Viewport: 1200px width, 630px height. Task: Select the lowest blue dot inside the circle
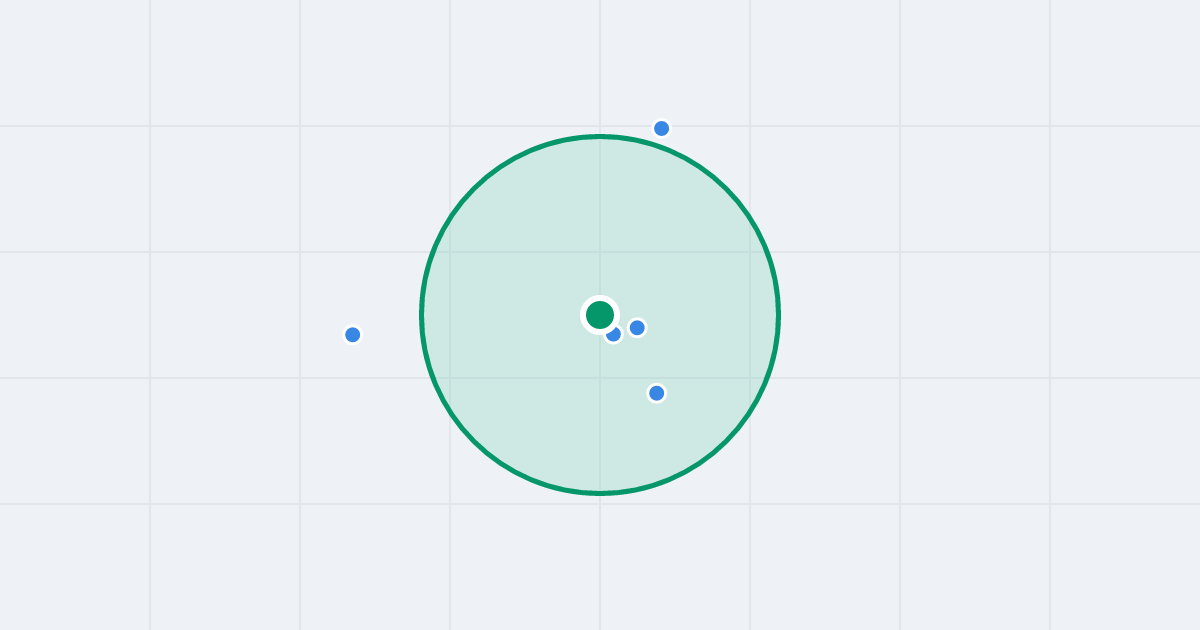tap(656, 393)
